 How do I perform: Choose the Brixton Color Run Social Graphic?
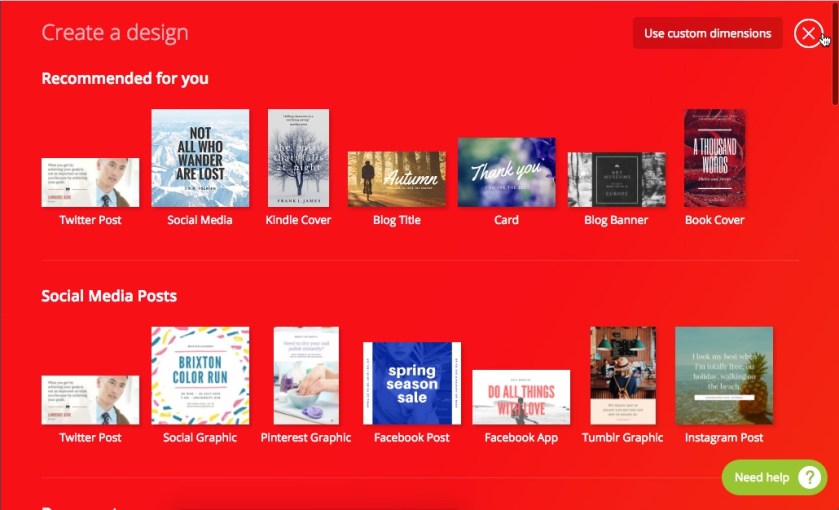(x=200, y=376)
